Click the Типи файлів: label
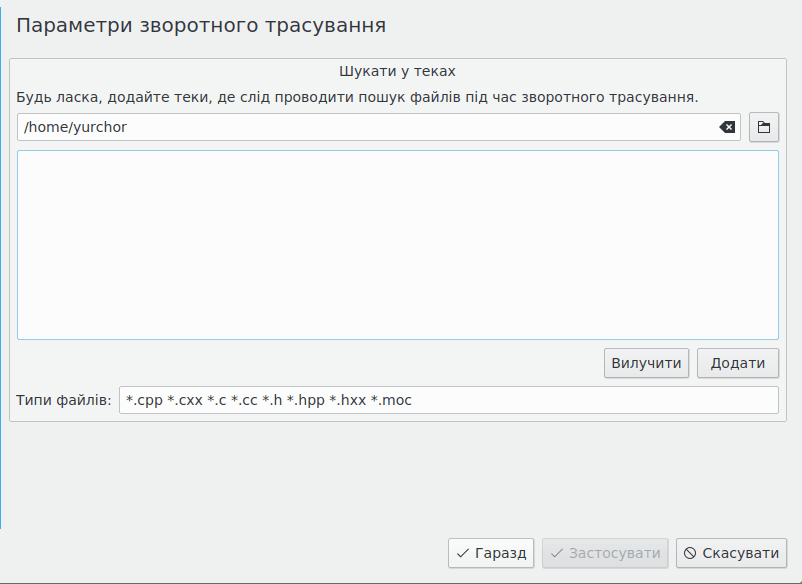The width and height of the screenshot is (802, 584). point(63,400)
